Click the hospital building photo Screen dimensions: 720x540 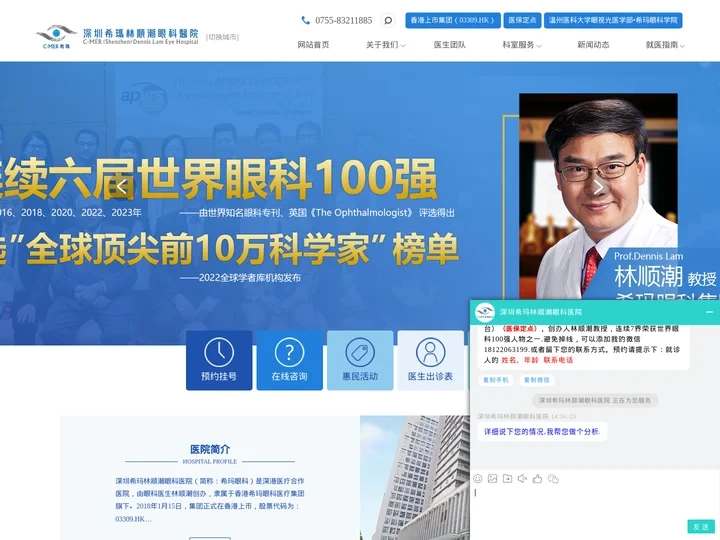click(x=415, y=478)
